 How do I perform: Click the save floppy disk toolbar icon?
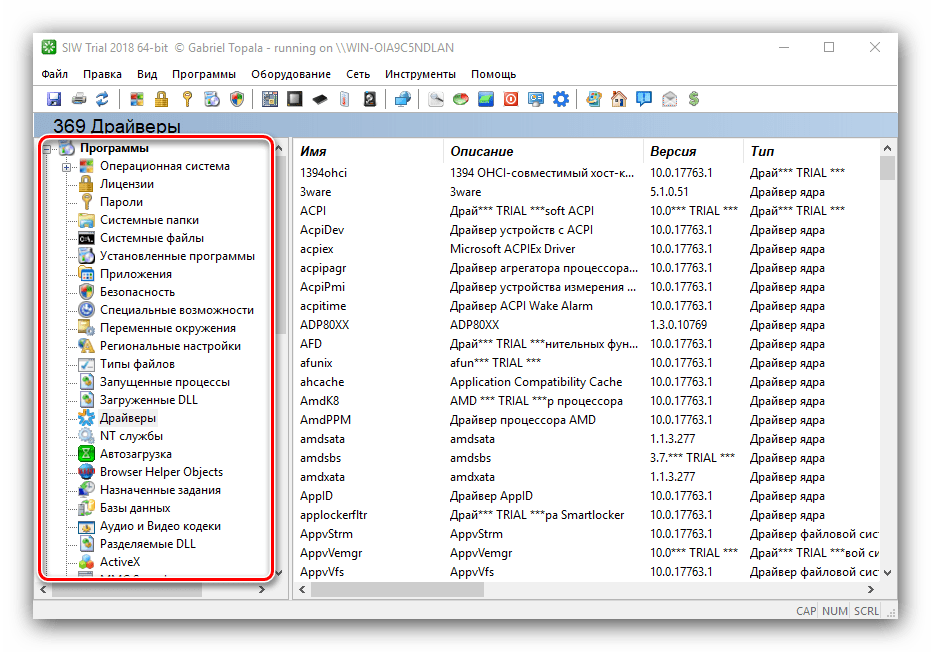click(54, 99)
